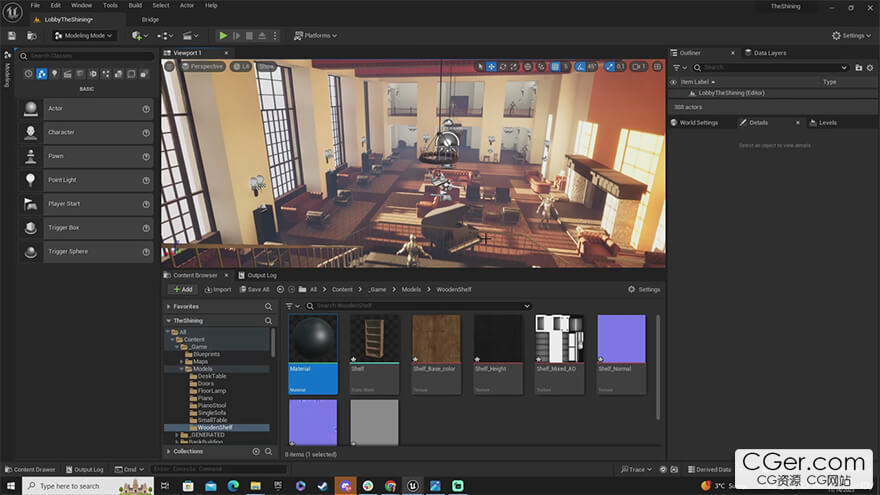Click the Save current level icon
The height and width of the screenshot is (495, 880).
click(12, 35)
